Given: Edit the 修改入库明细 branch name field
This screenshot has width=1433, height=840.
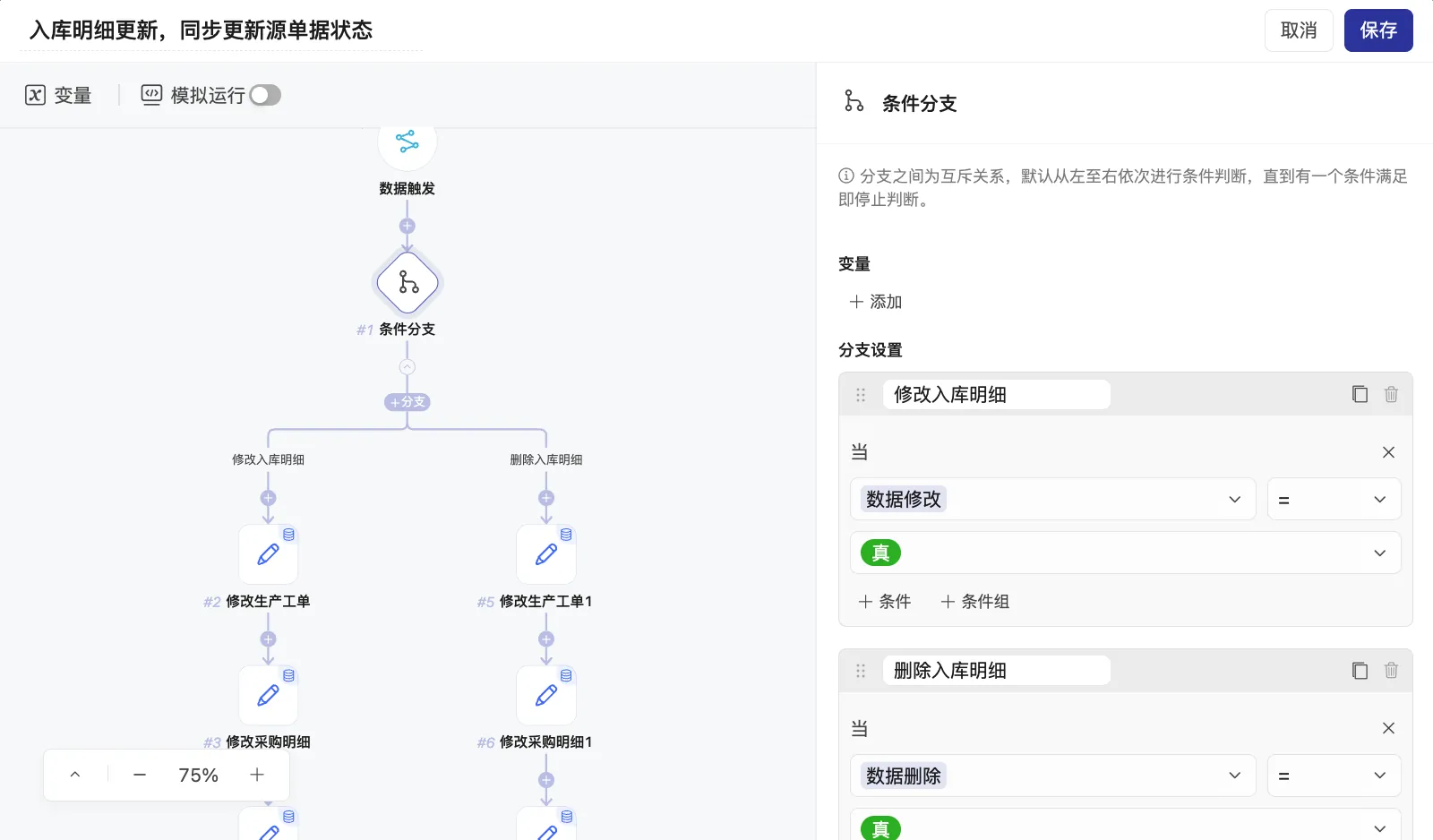Looking at the screenshot, I should pyautogui.click(x=997, y=395).
